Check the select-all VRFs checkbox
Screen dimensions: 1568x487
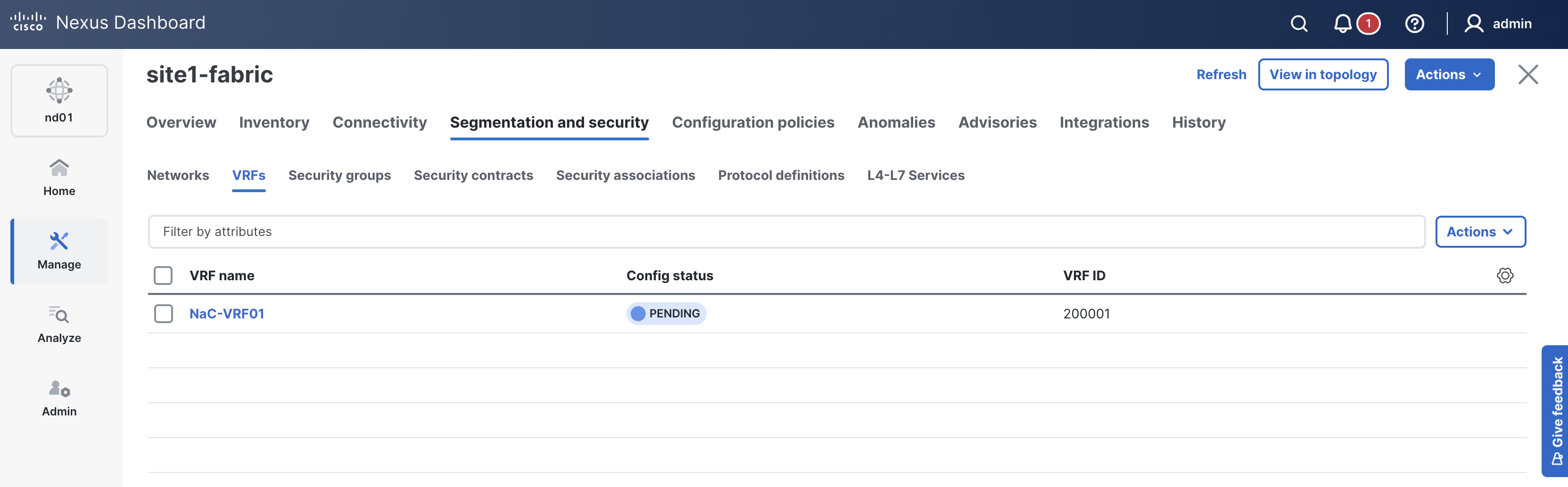pos(163,276)
